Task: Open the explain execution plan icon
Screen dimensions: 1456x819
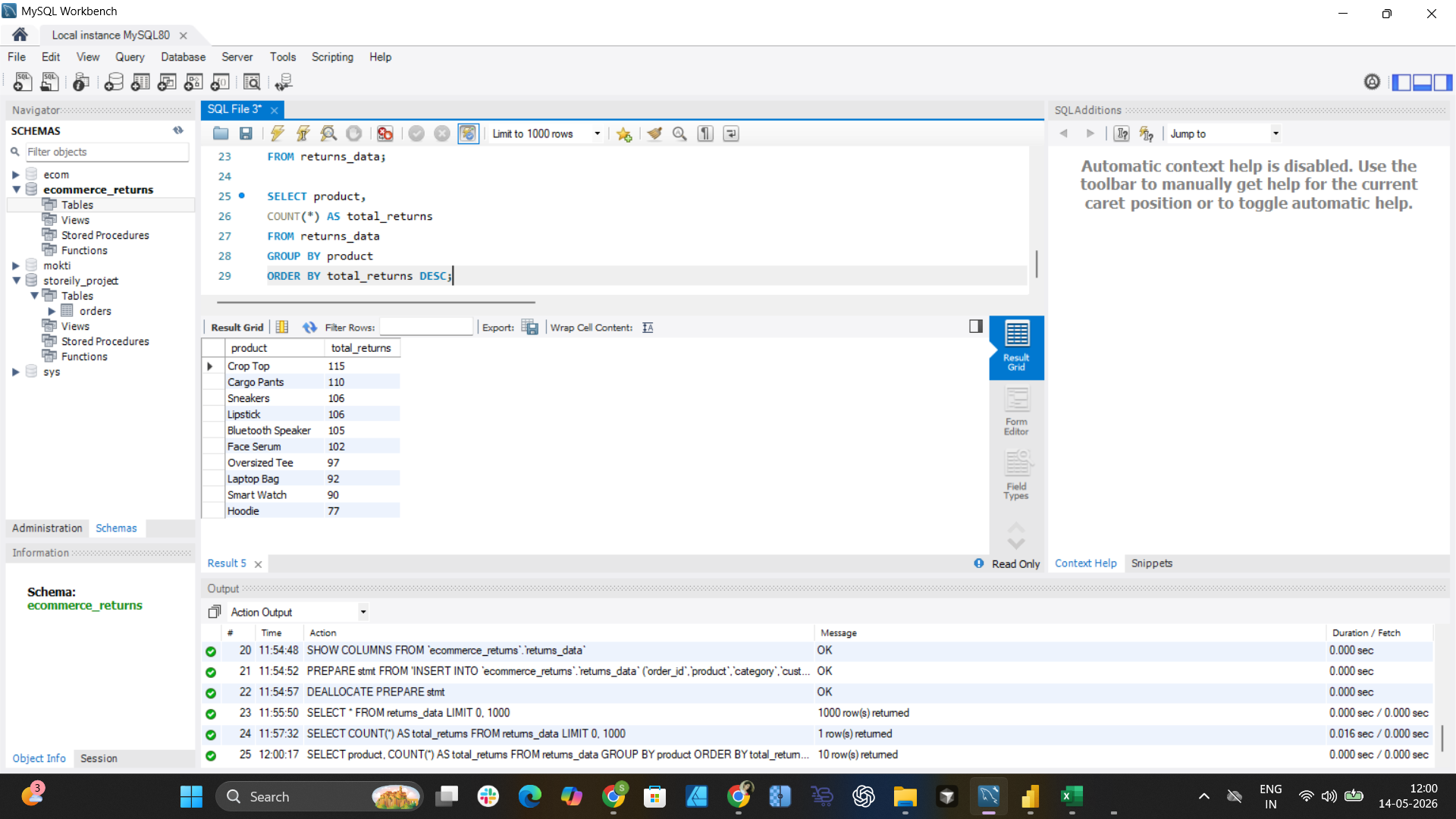Action: 328,133
